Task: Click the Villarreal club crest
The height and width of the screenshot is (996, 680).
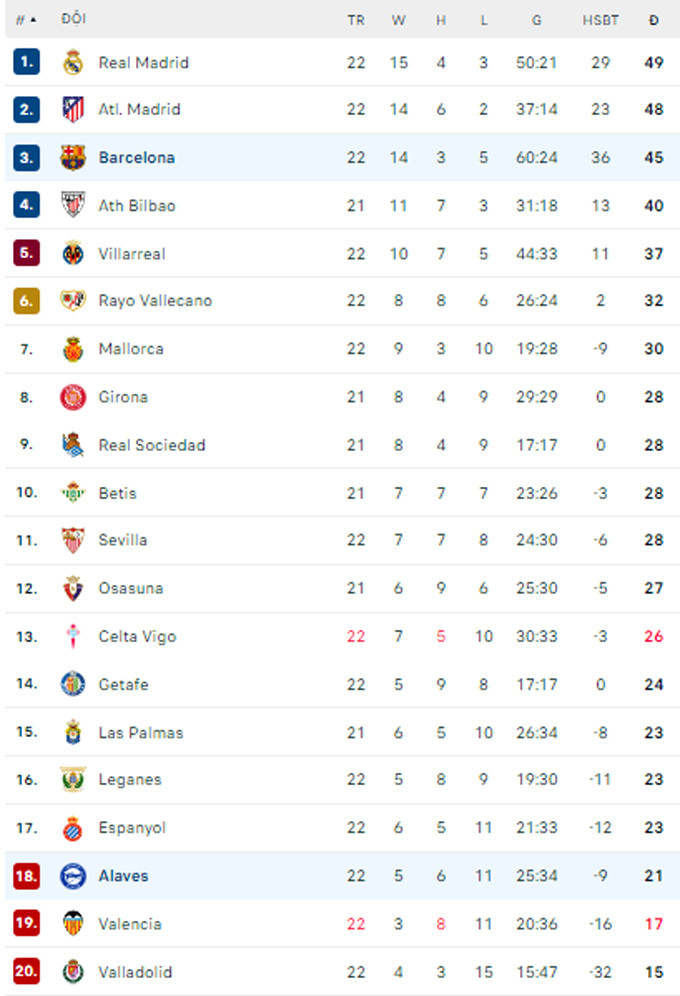Action: [x=73, y=253]
